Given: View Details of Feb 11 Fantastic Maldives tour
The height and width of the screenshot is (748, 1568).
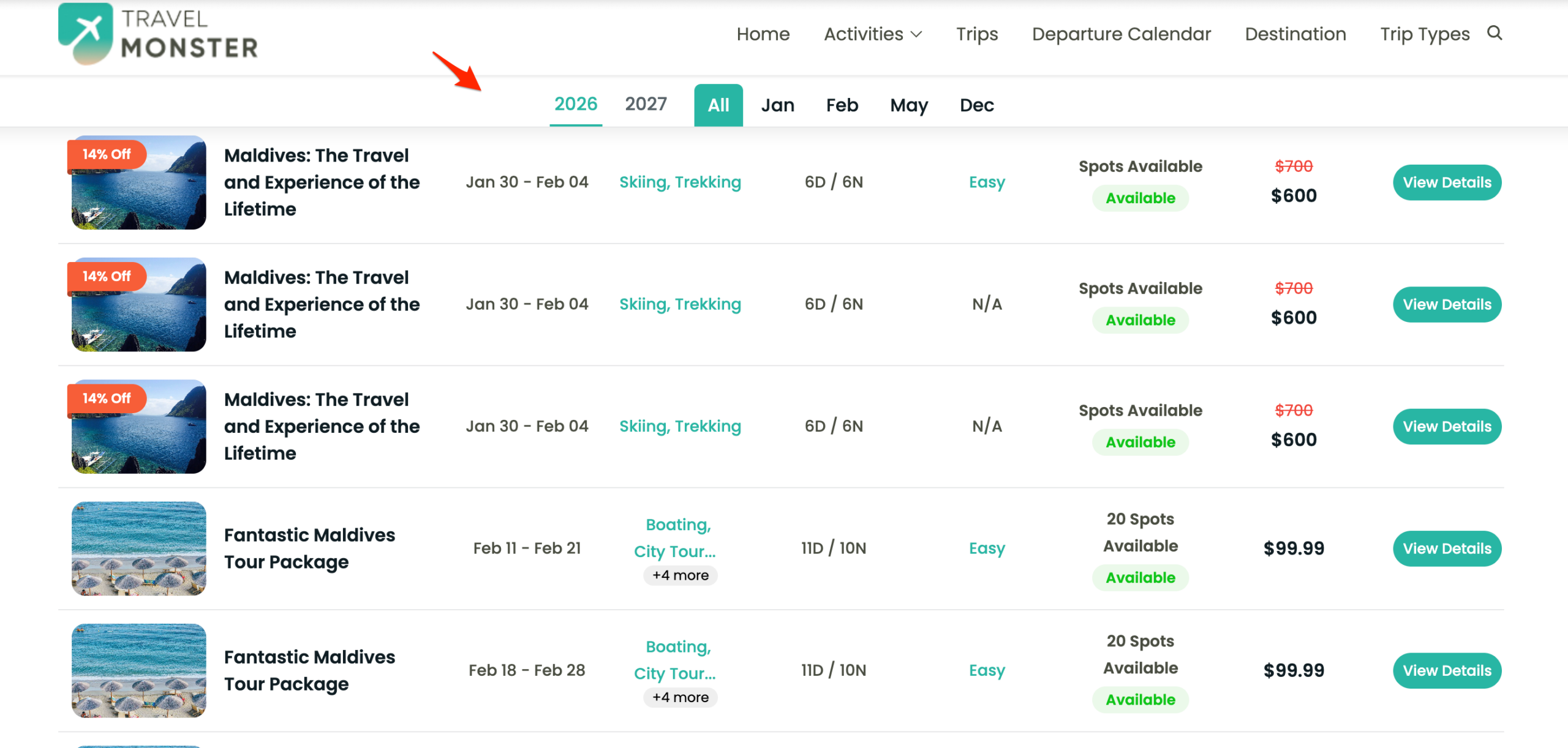Looking at the screenshot, I should 1447,548.
